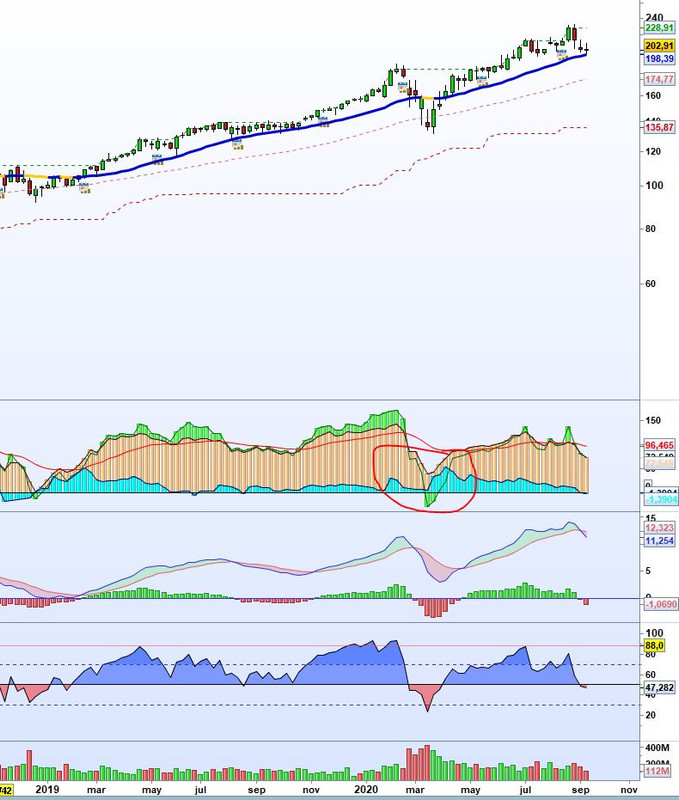Click the 47,282 oscillator value label

[659, 688]
